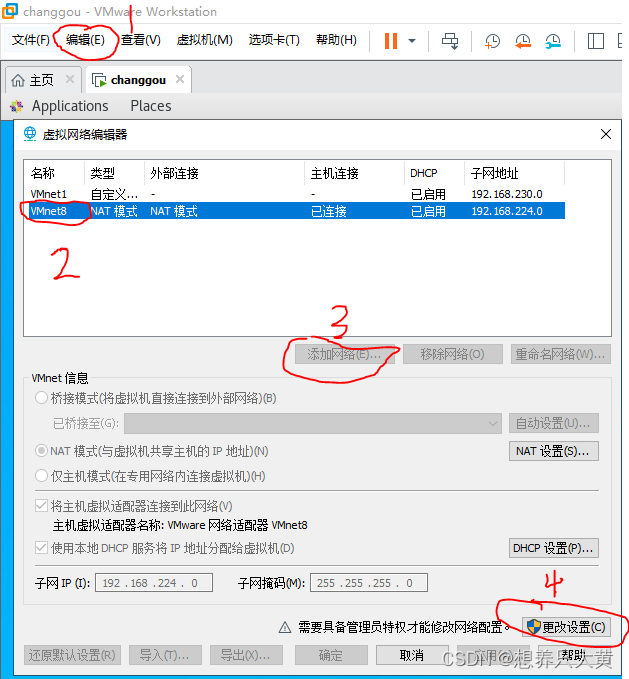Close the changgou tab
Screen dimensions: 629x679
click(x=180, y=79)
